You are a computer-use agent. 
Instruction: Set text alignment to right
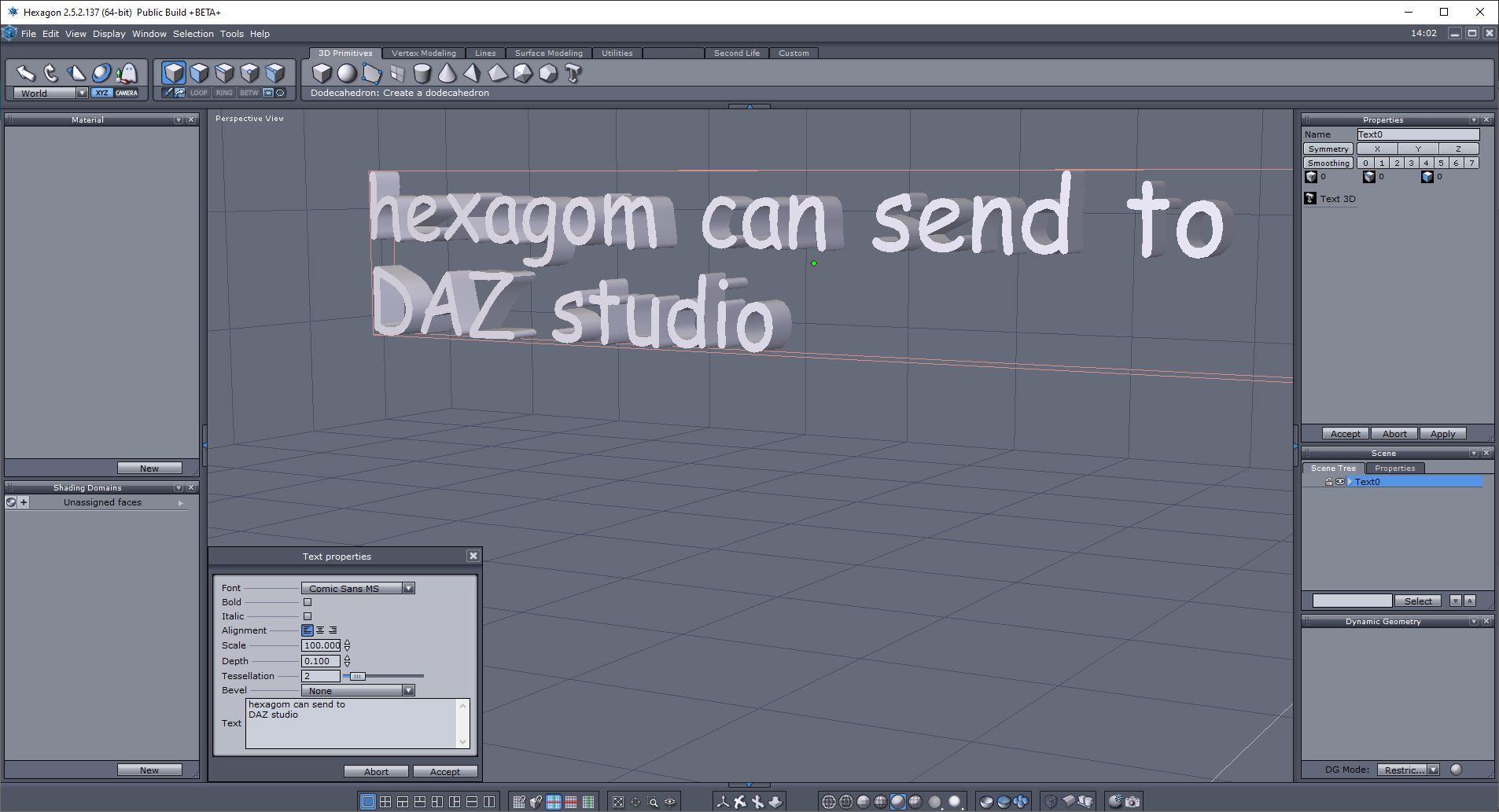333,630
